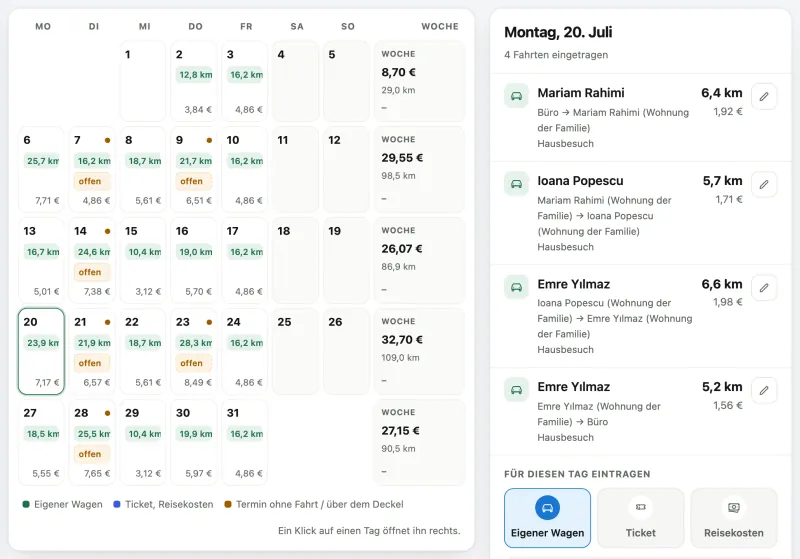Click the Eigener Wagen legend entry
800x559 pixels.
click(x=62, y=504)
